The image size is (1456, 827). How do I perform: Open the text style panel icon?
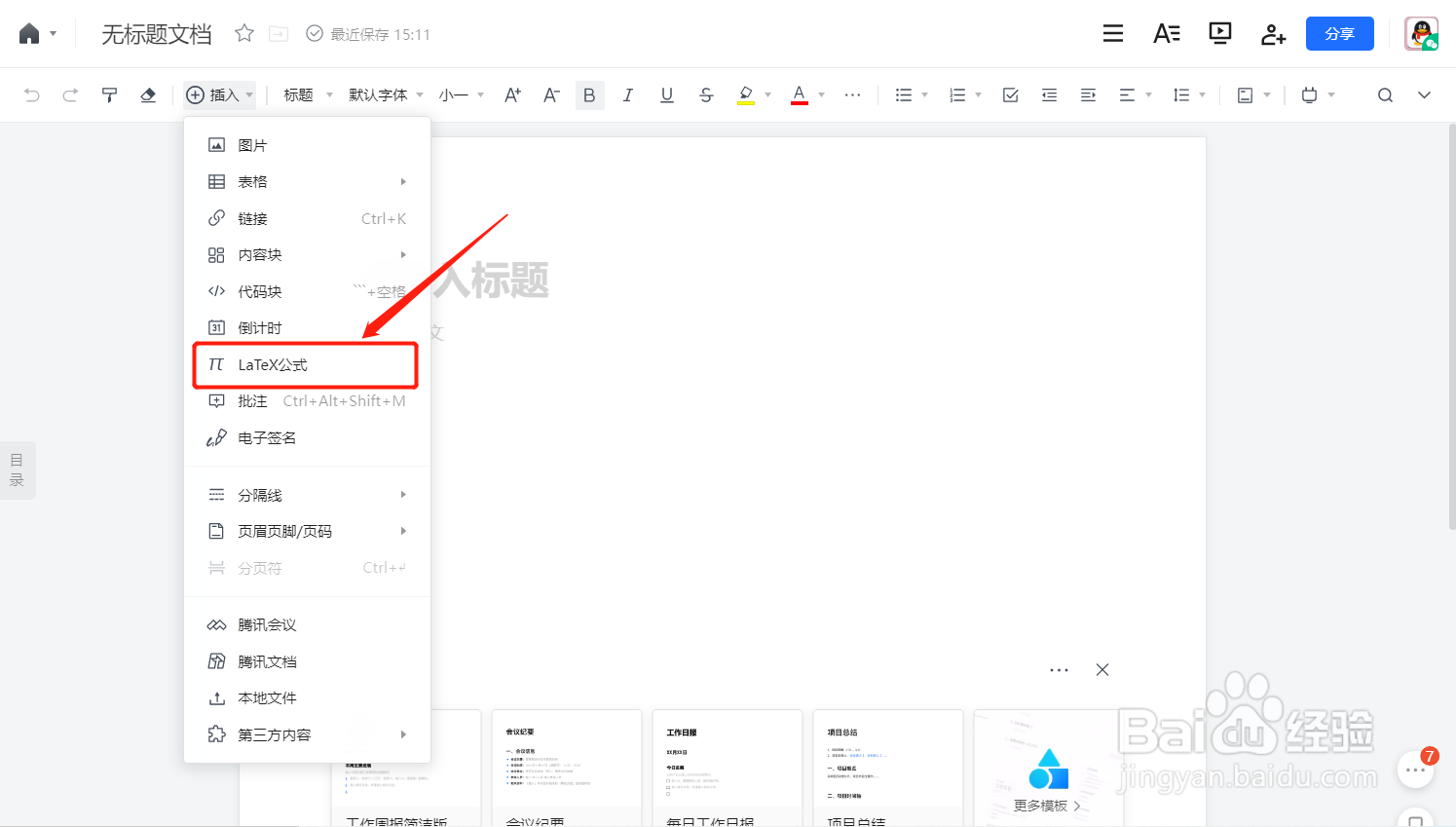tap(1167, 34)
